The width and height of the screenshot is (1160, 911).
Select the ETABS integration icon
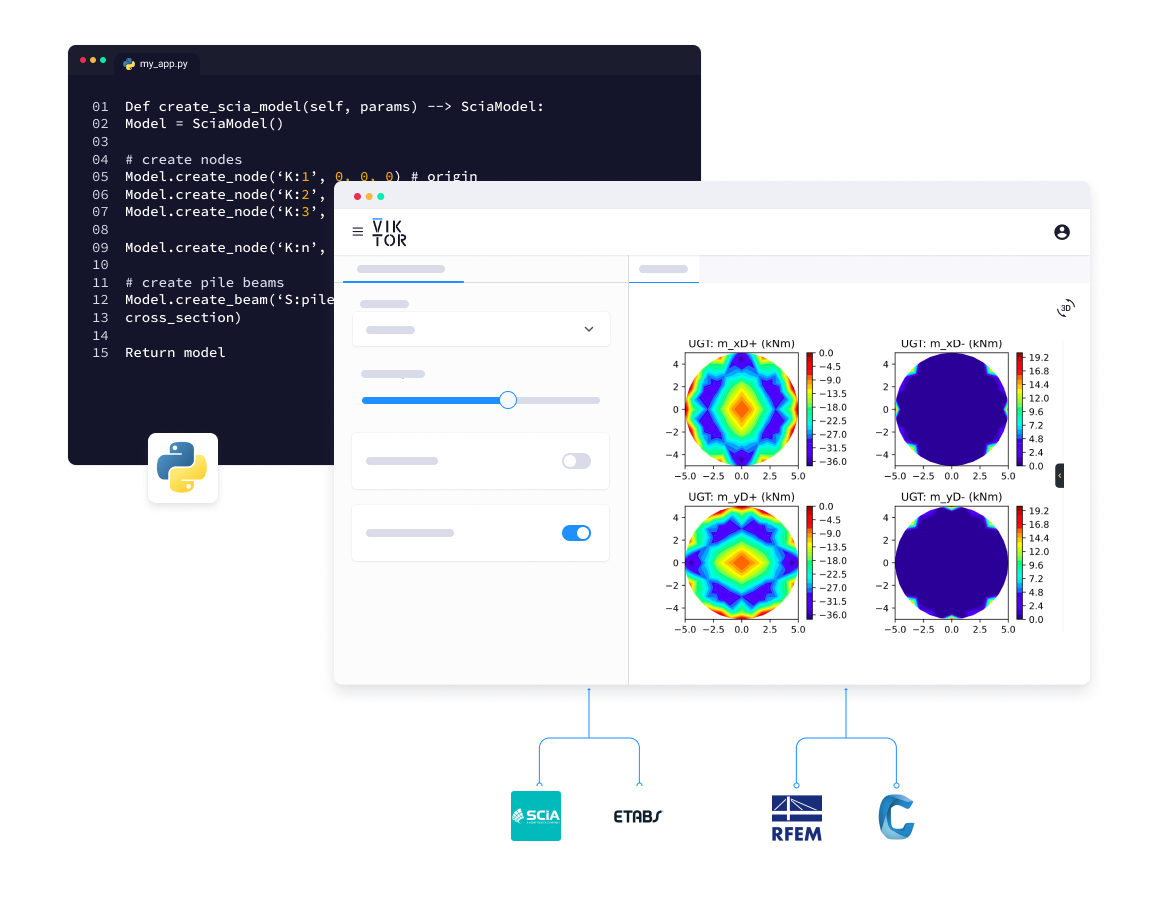pyautogui.click(x=637, y=816)
